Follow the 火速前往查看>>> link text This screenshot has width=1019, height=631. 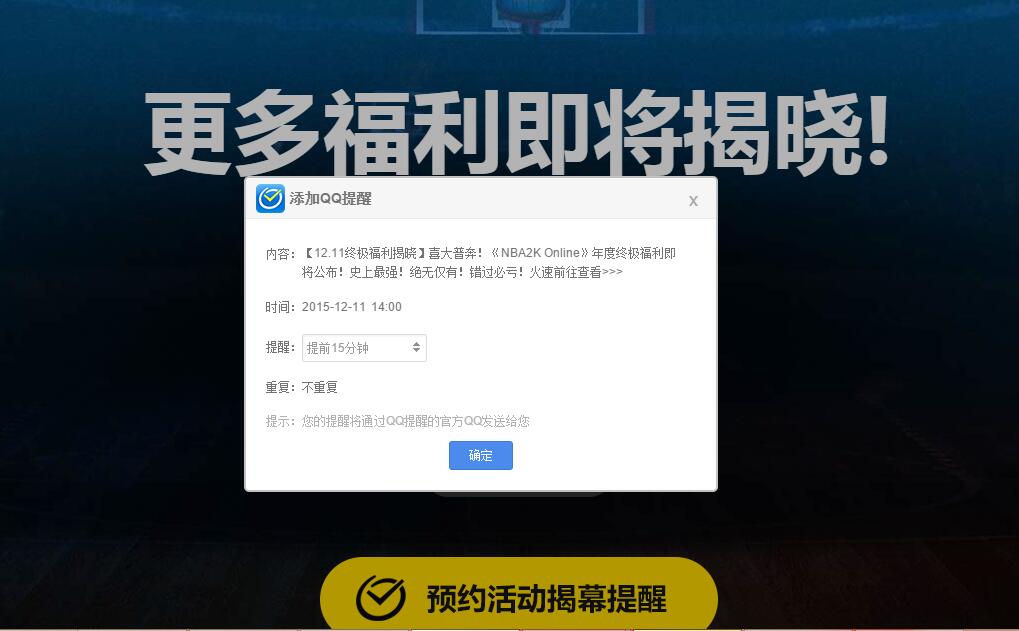576,272
